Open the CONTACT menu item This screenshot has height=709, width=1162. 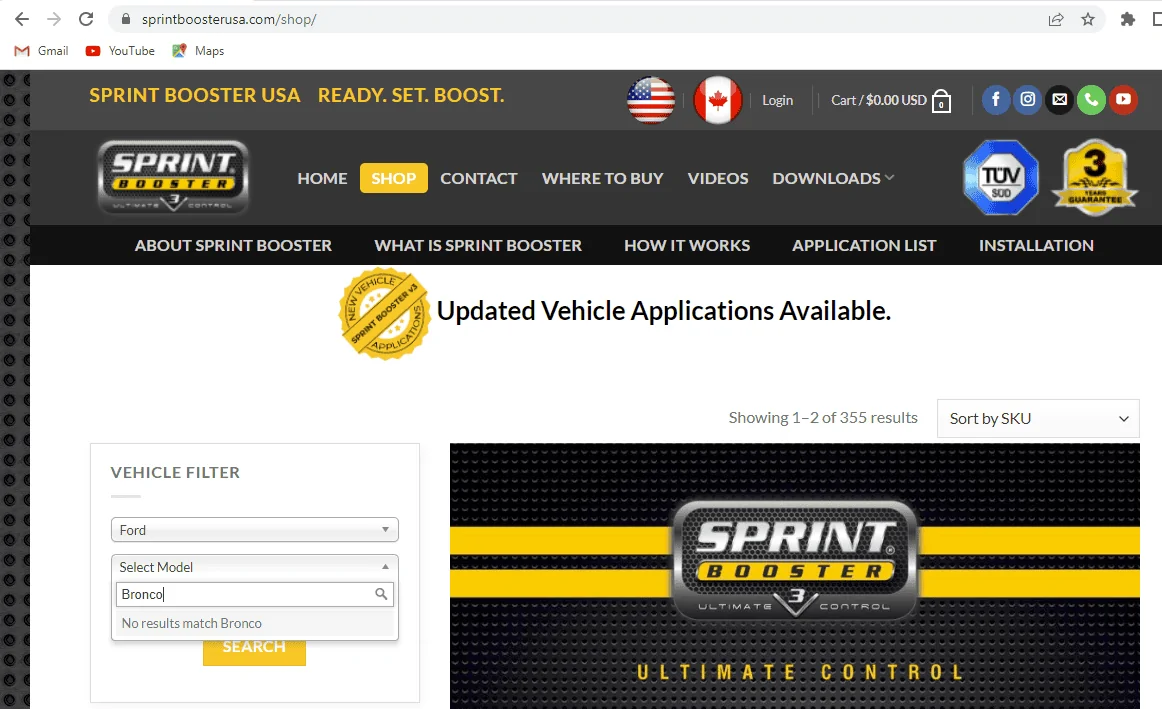point(479,179)
